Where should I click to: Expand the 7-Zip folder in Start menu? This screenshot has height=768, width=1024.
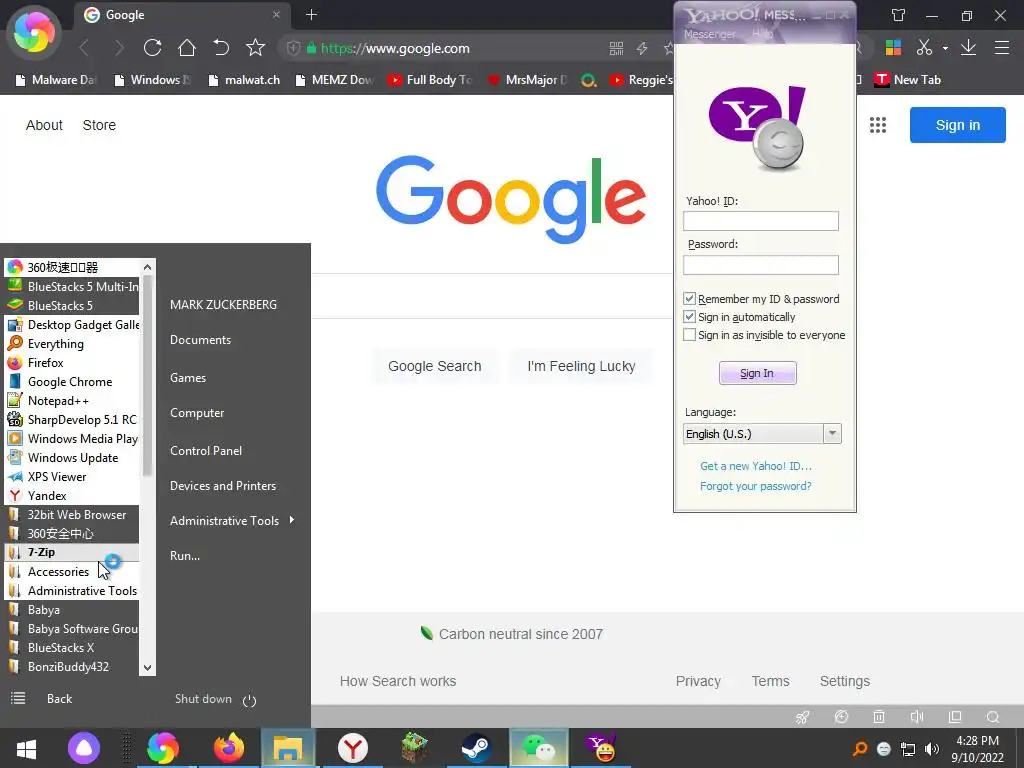tap(72, 552)
